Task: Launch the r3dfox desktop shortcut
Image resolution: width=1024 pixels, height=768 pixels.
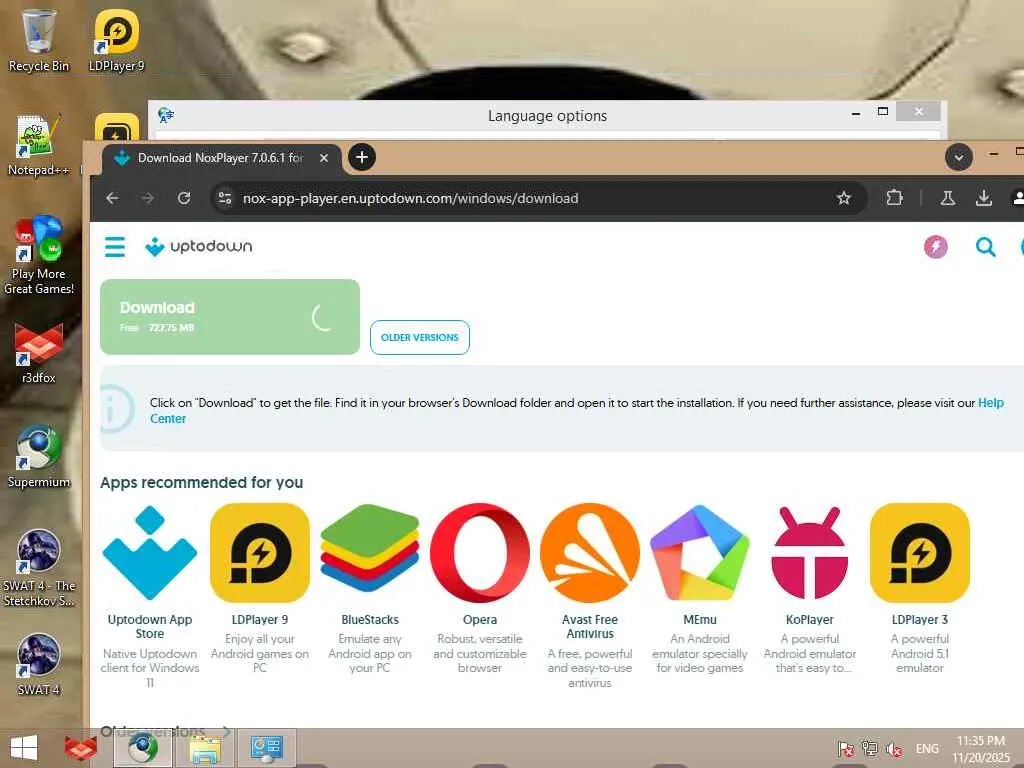Action: coord(39,353)
